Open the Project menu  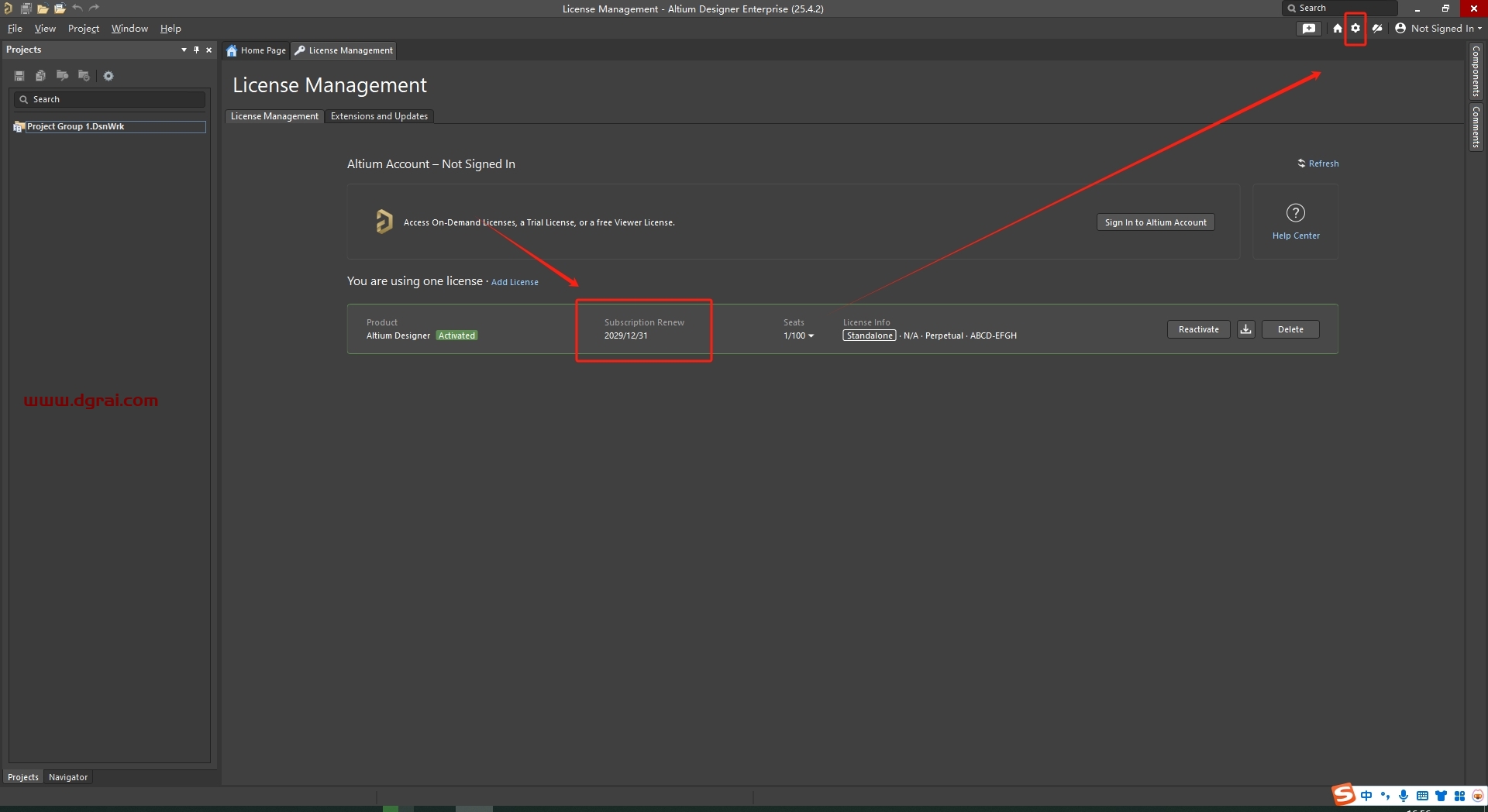pos(84,28)
